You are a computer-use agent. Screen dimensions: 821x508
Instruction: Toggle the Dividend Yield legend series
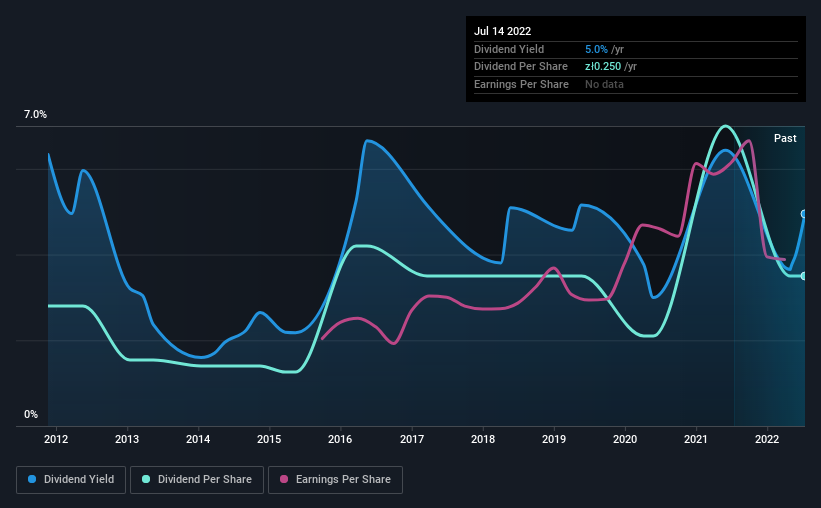click(x=71, y=480)
